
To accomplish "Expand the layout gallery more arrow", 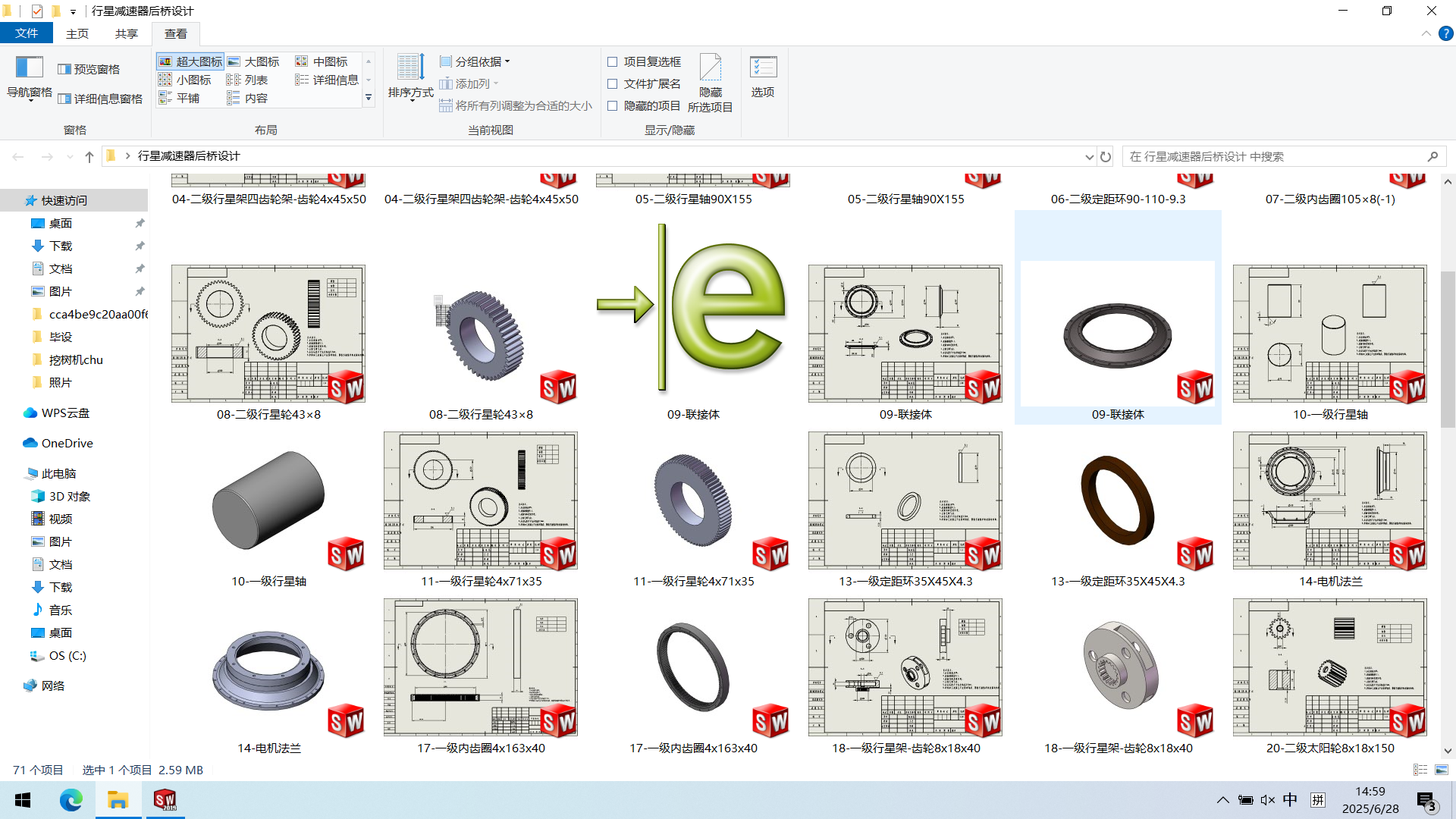I will tap(369, 98).
